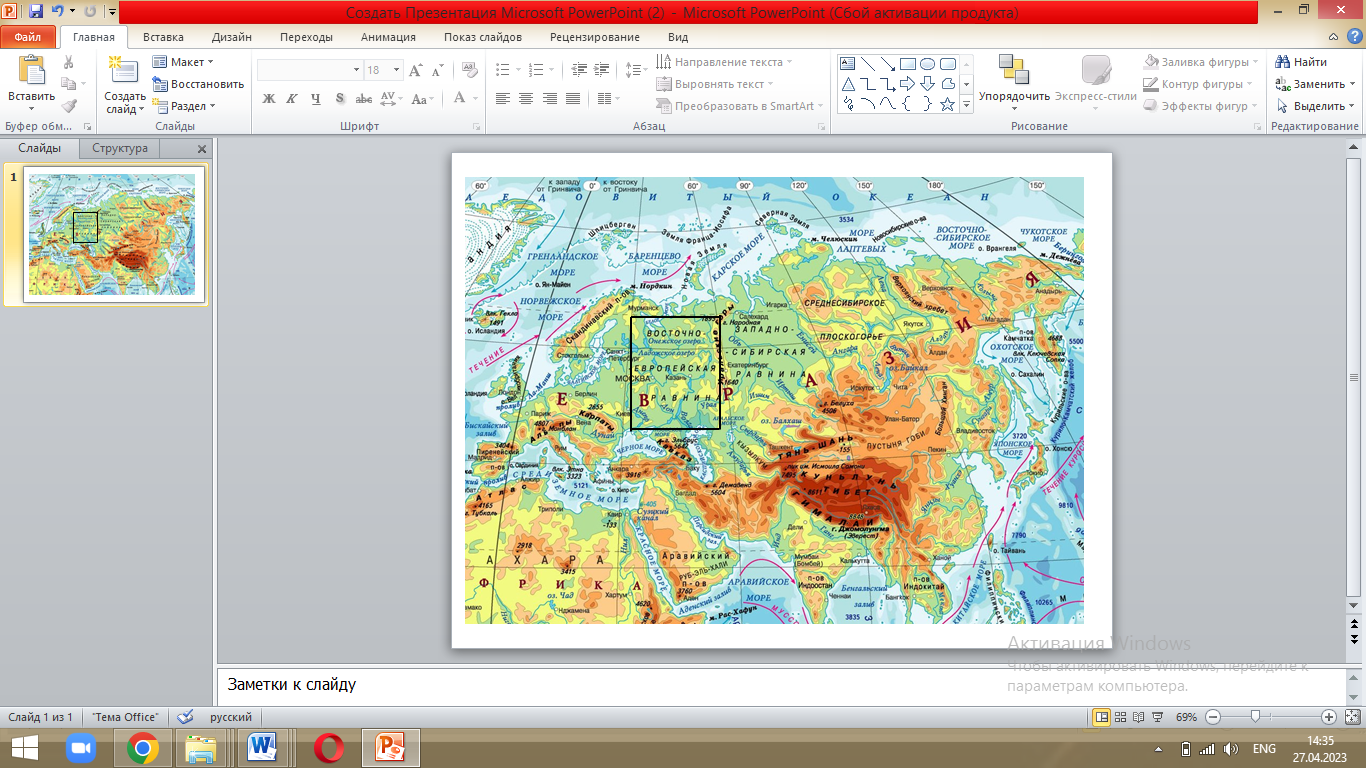
Task: Pick the right arrow shape in gallery
Action: coord(907,84)
